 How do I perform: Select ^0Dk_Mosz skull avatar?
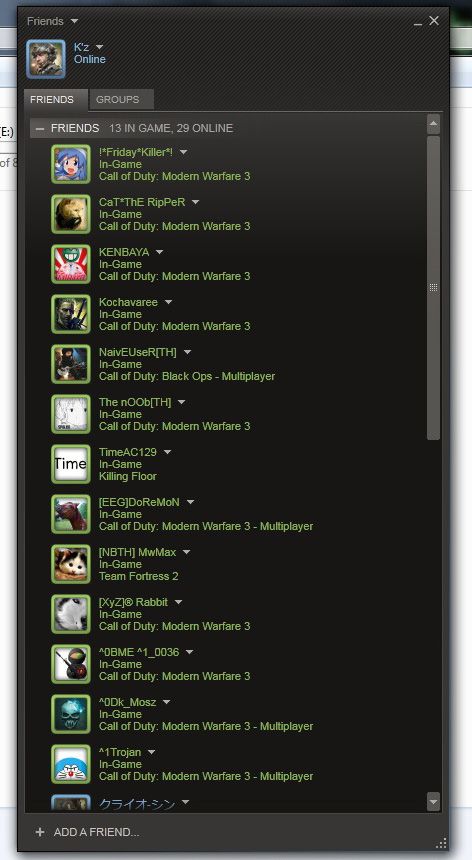point(71,714)
